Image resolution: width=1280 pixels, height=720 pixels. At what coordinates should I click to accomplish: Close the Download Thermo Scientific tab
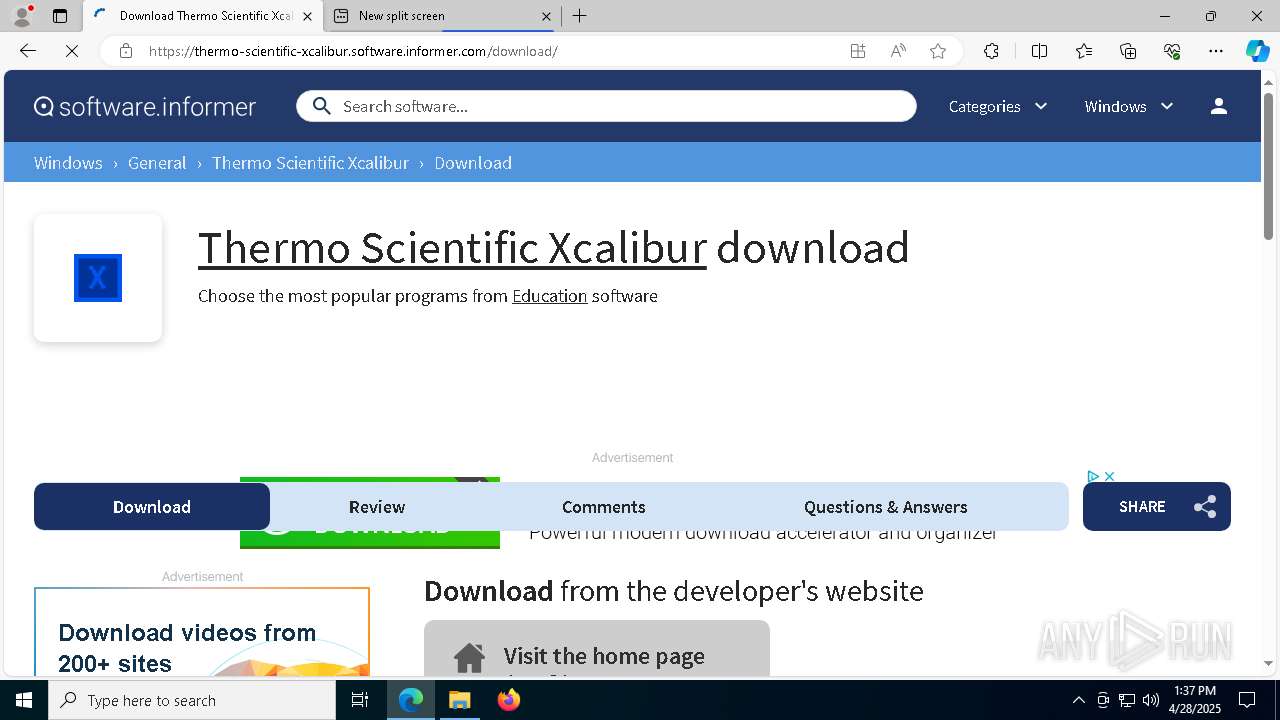click(x=308, y=16)
